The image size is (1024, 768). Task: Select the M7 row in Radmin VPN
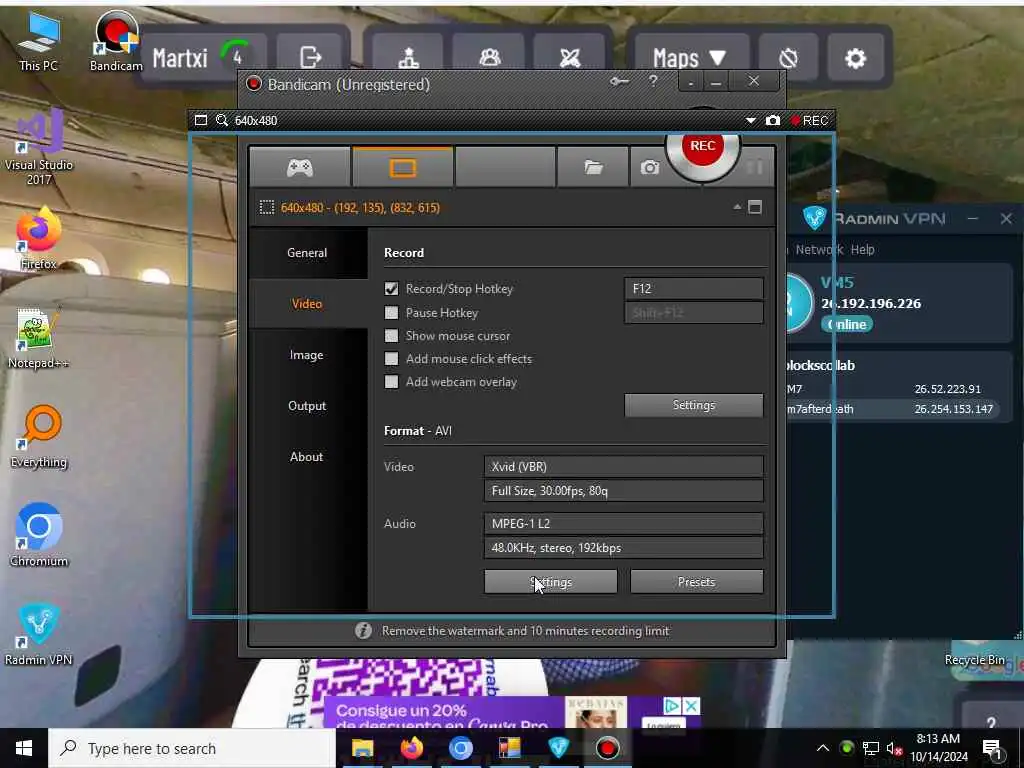point(892,389)
